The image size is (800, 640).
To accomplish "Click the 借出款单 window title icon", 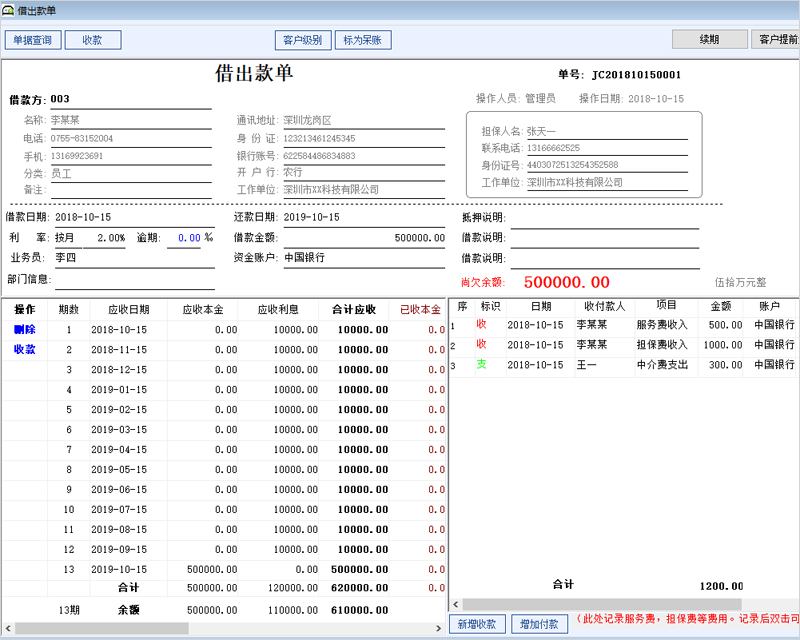I will tap(8, 10).
